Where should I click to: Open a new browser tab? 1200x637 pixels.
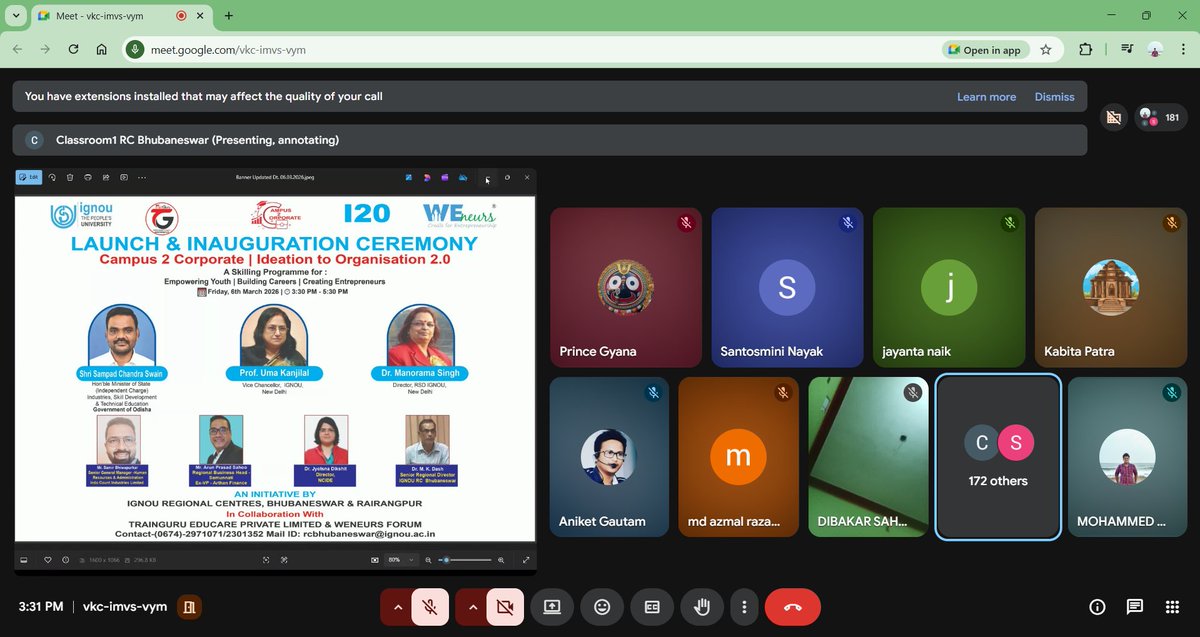point(229,16)
